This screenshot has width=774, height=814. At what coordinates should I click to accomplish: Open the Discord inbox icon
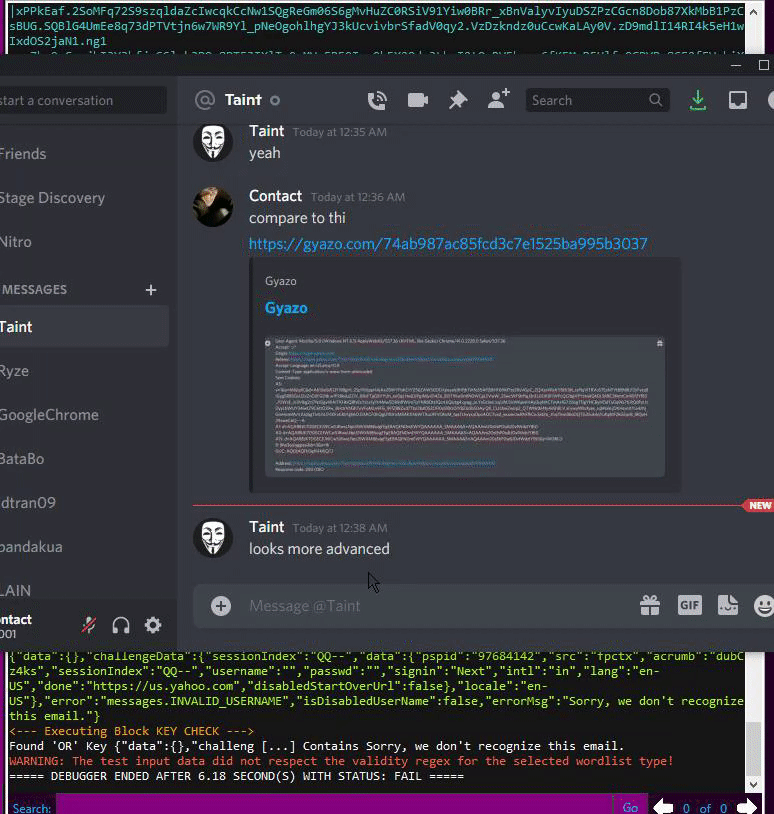click(x=738, y=100)
